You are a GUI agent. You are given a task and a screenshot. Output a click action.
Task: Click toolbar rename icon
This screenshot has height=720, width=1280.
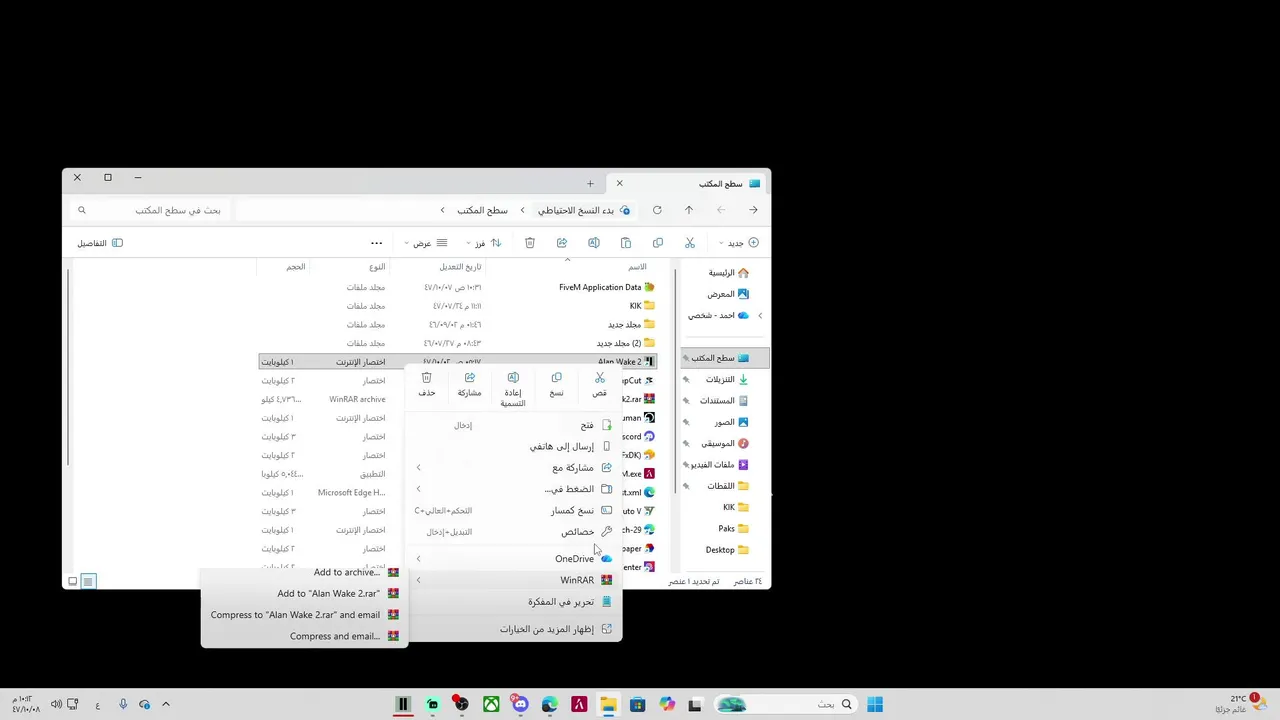coord(594,243)
